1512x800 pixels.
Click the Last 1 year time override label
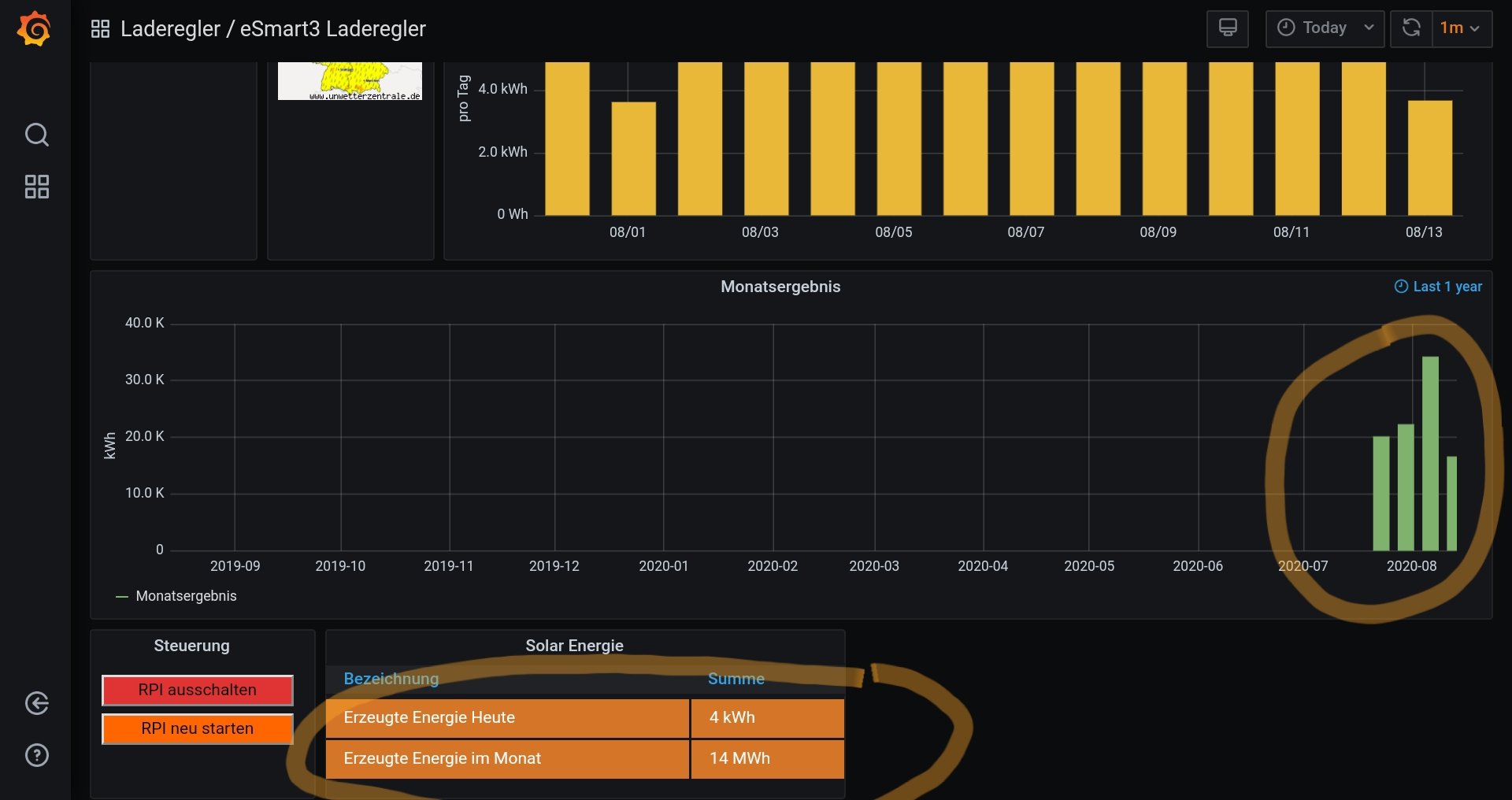(1438, 287)
